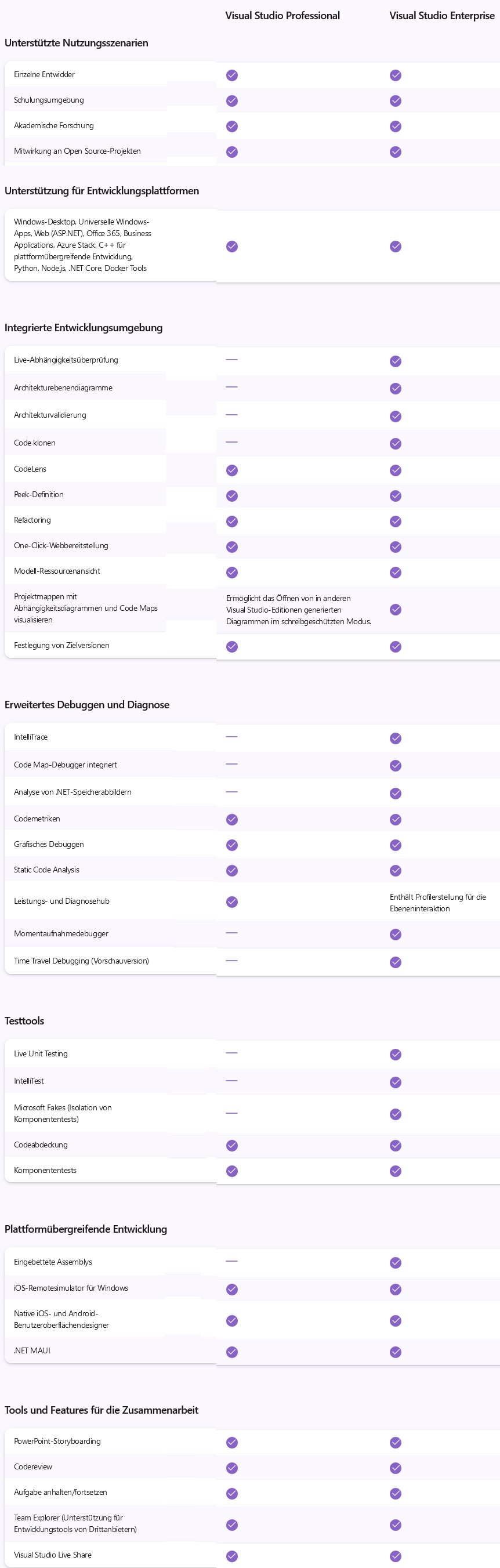Image resolution: width=500 pixels, height=1568 pixels.
Task: Click Professional checkmark for Codereview row
Action: coord(232,1468)
